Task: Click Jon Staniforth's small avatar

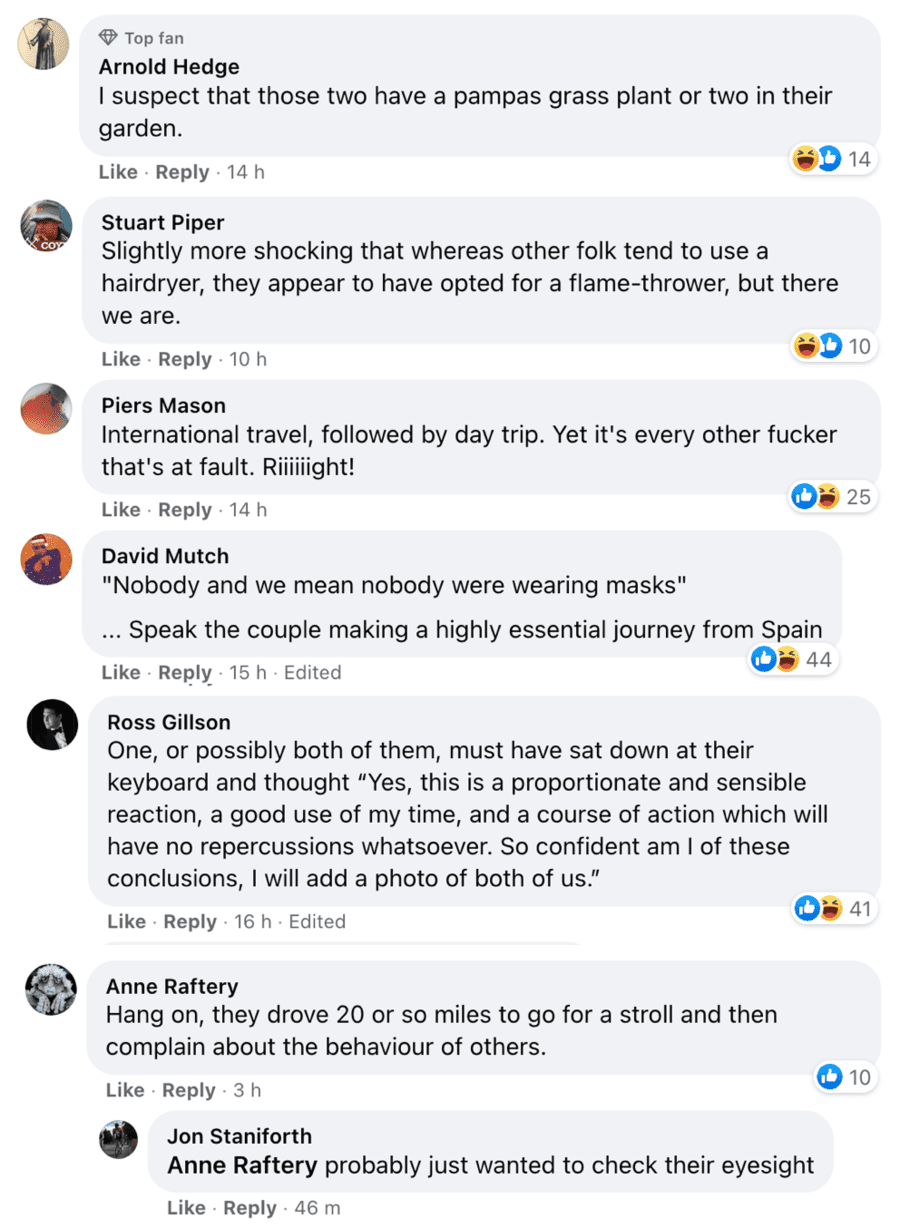Action: pyautogui.click(x=119, y=1139)
